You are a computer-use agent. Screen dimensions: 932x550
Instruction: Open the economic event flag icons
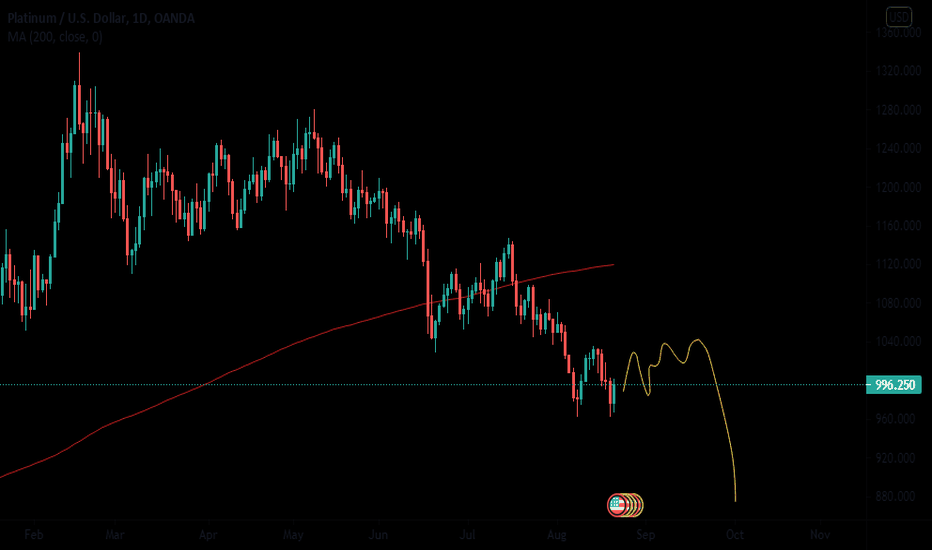click(x=625, y=505)
